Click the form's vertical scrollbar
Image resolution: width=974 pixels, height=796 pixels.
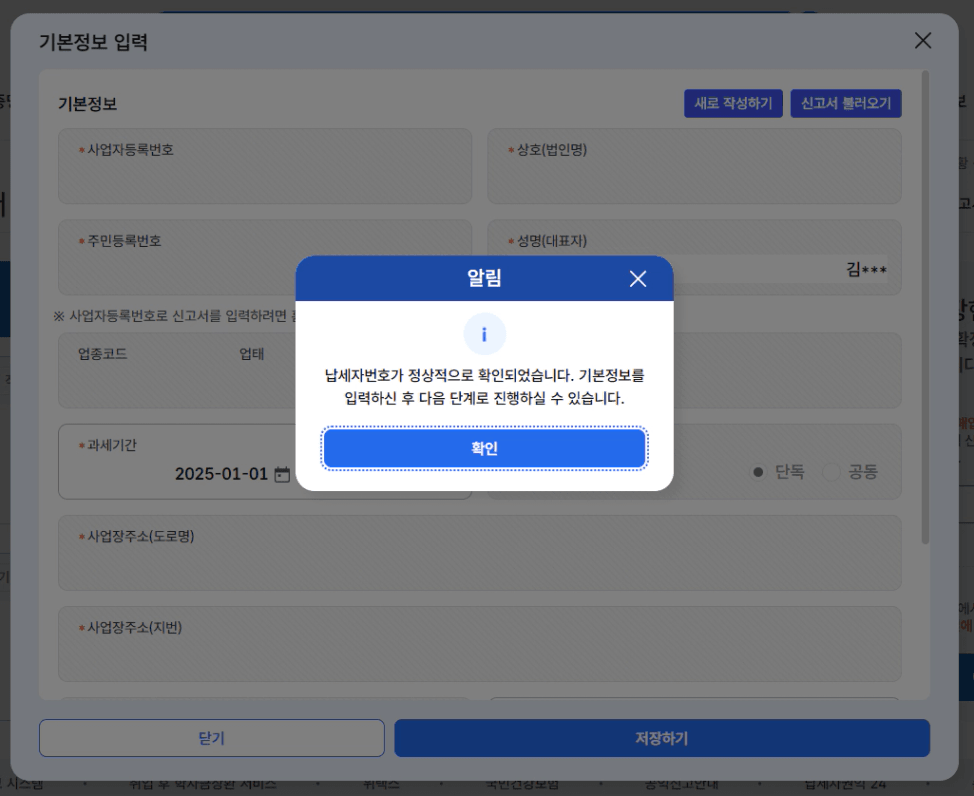tap(925, 300)
